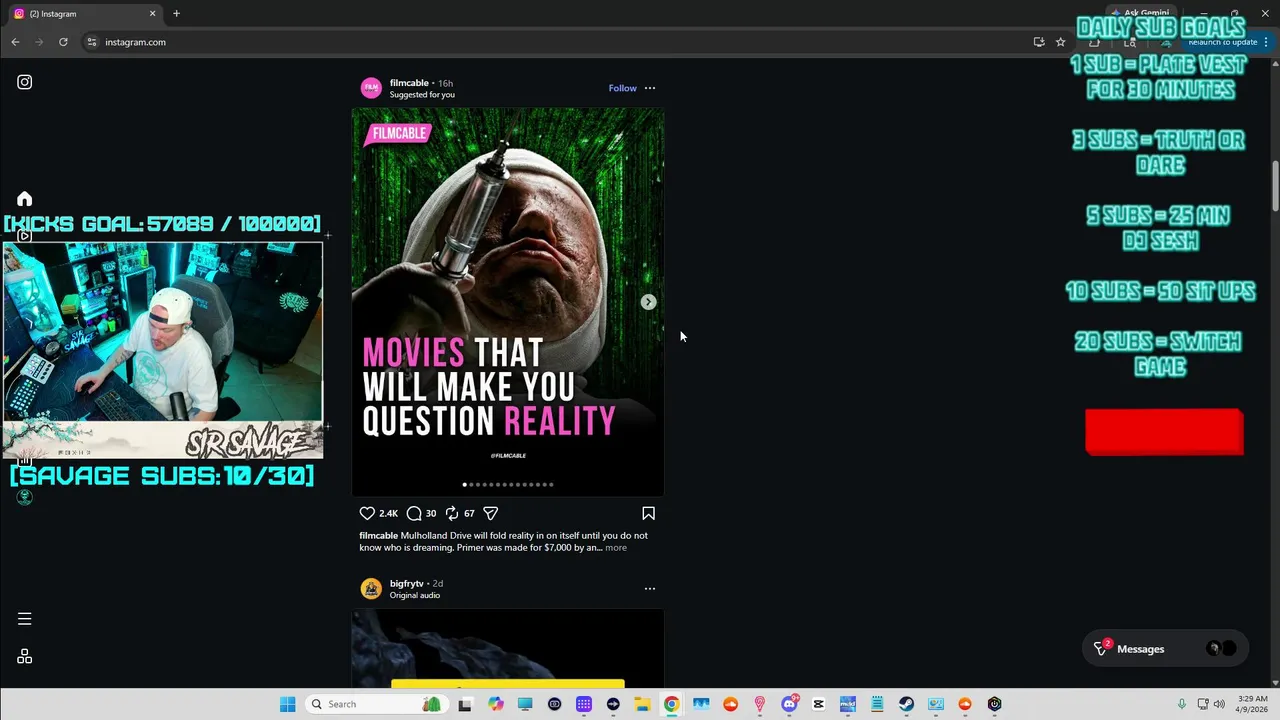Open the Also from Meta grid icon

tap(25, 657)
